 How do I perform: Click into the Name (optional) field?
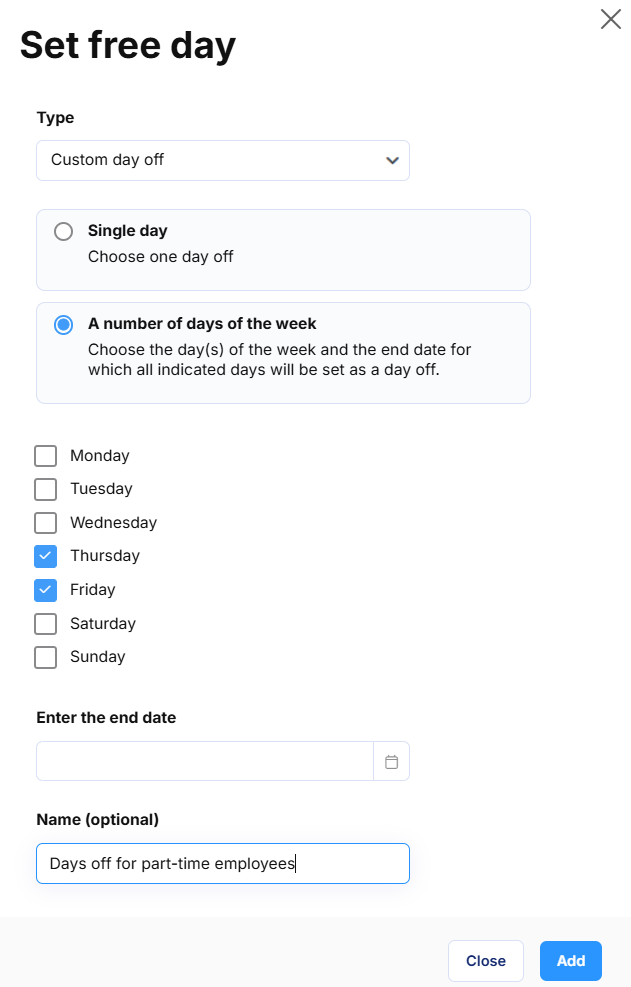(x=223, y=864)
